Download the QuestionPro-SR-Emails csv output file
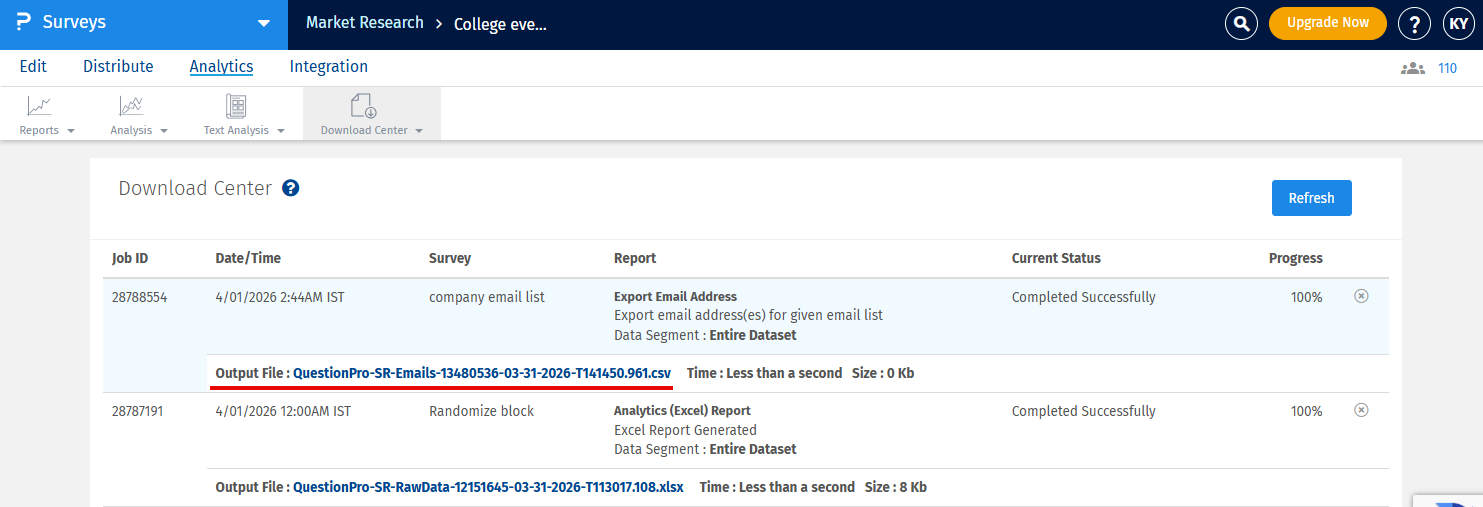 point(482,373)
